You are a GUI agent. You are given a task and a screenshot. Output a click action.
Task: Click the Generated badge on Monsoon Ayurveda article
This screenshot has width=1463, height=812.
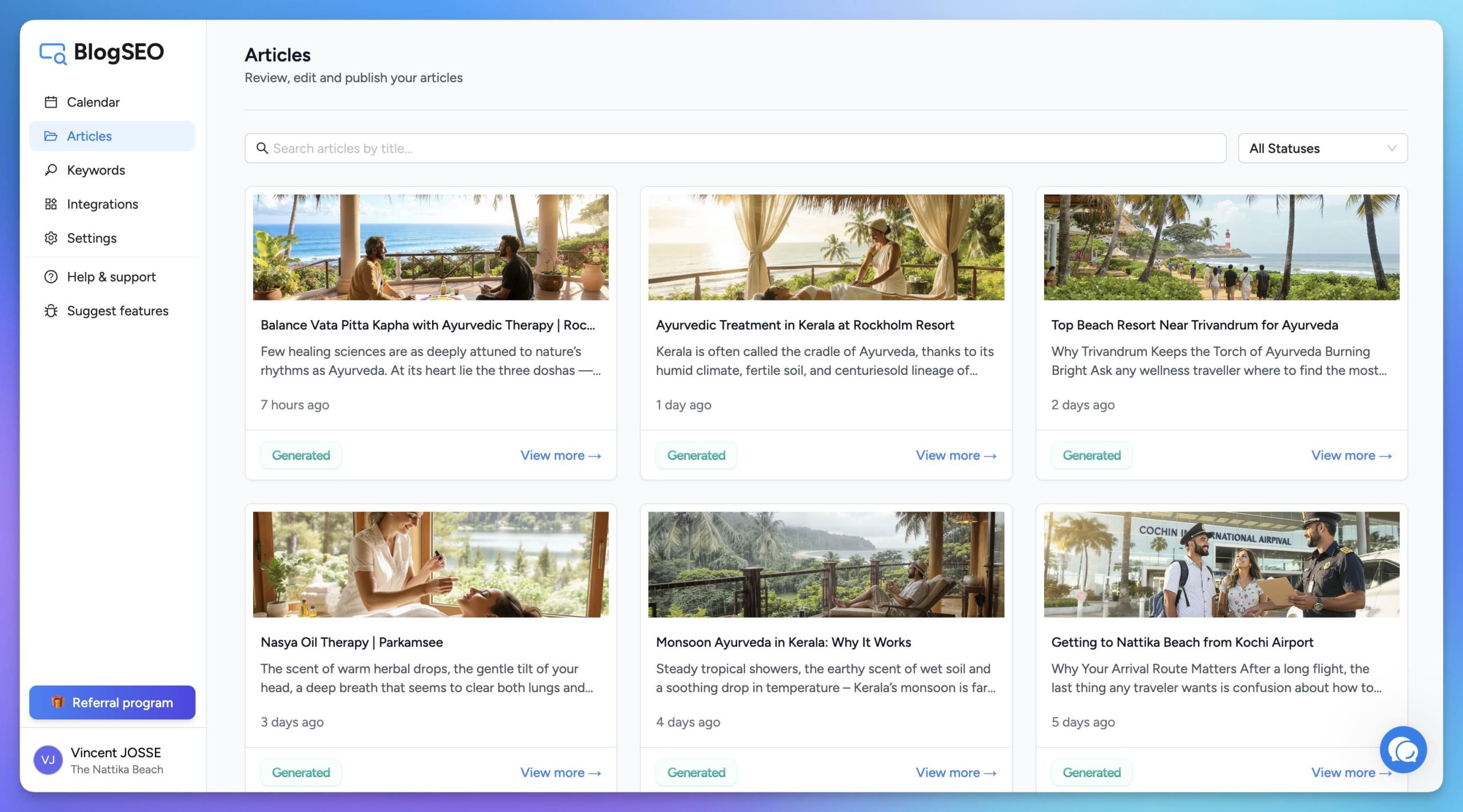pyautogui.click(x=696, y=772)
